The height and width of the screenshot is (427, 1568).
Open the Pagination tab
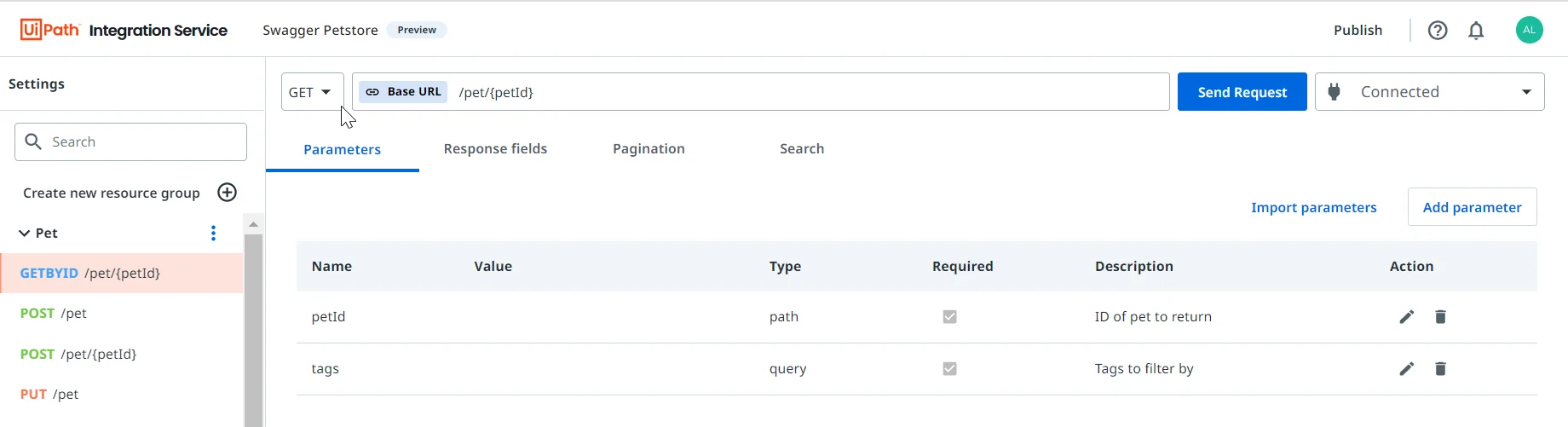(x=649, y=149)
